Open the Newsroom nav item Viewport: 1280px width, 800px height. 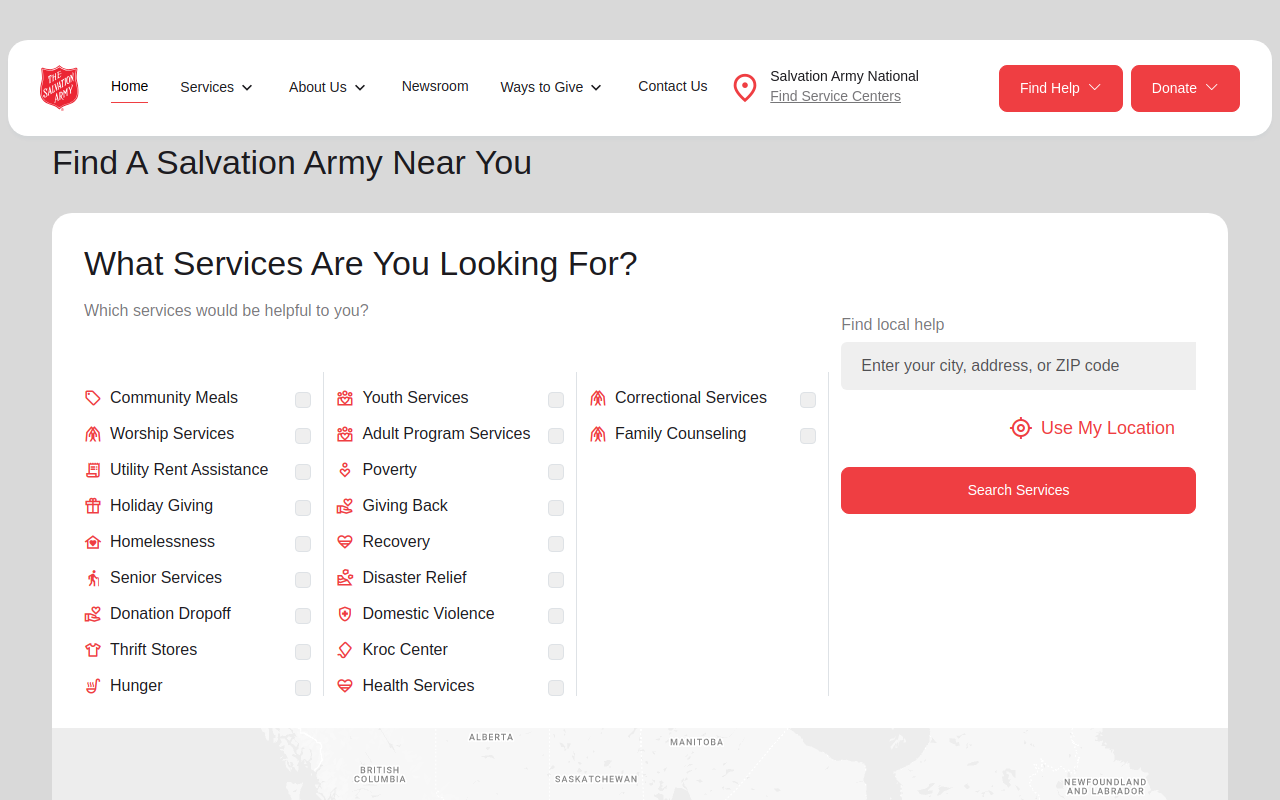[x=435, y=87]
